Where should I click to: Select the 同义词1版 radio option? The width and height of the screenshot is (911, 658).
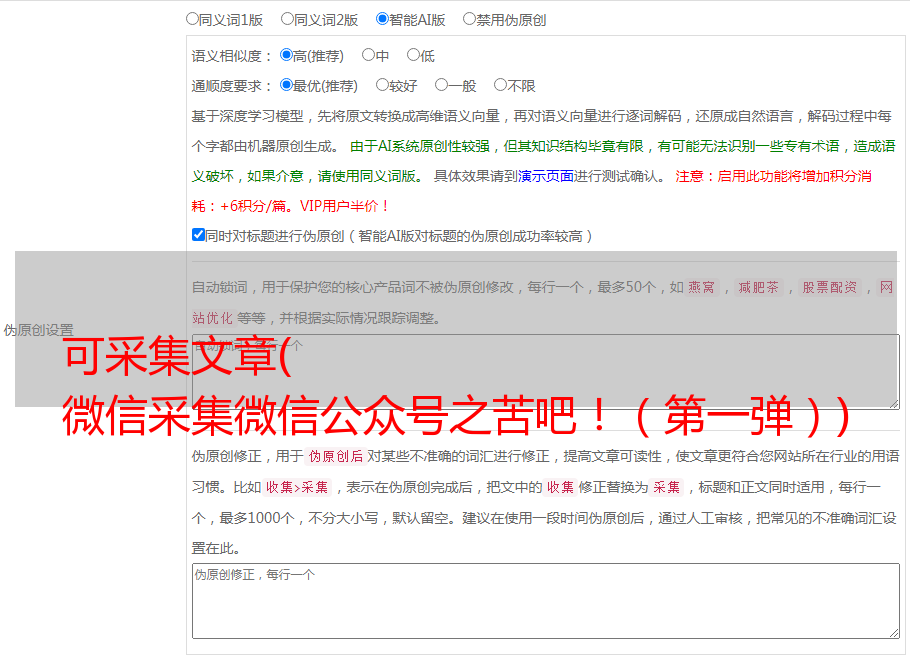coord(192,19)
